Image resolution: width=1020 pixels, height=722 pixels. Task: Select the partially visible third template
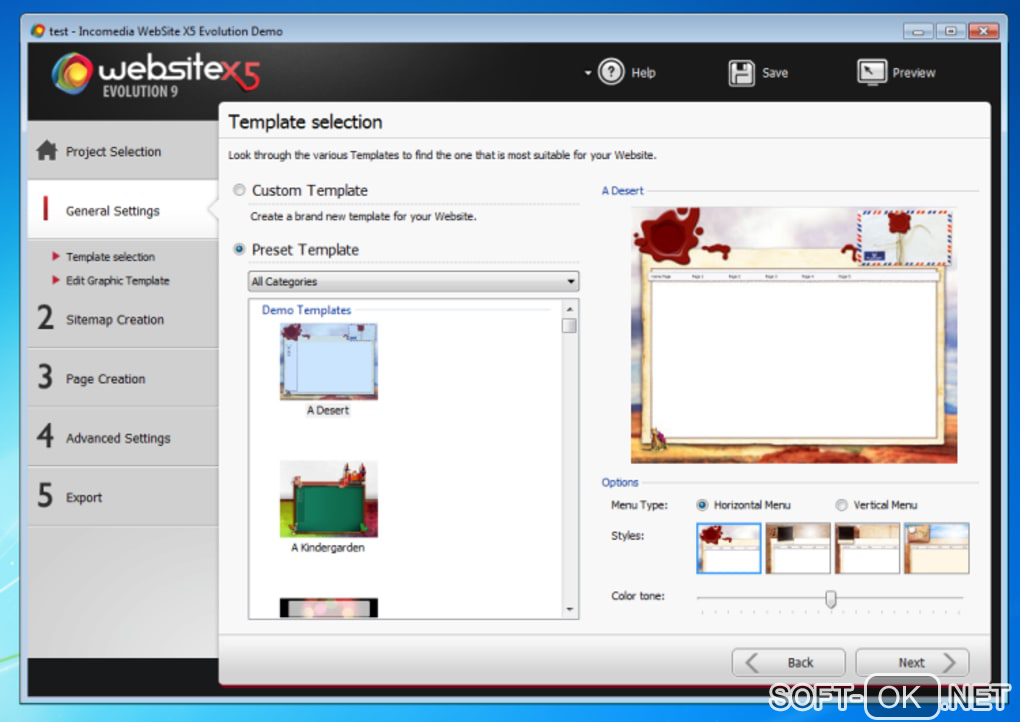pos(329,608)
